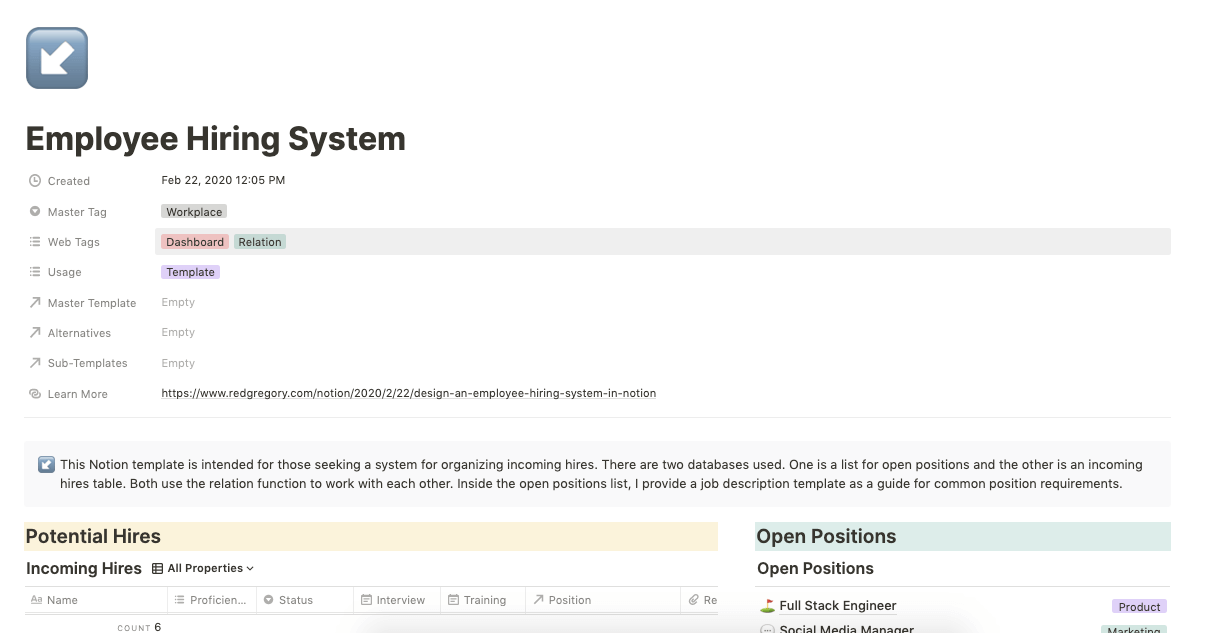Click the link icon beside Learn More

point(36,393)
